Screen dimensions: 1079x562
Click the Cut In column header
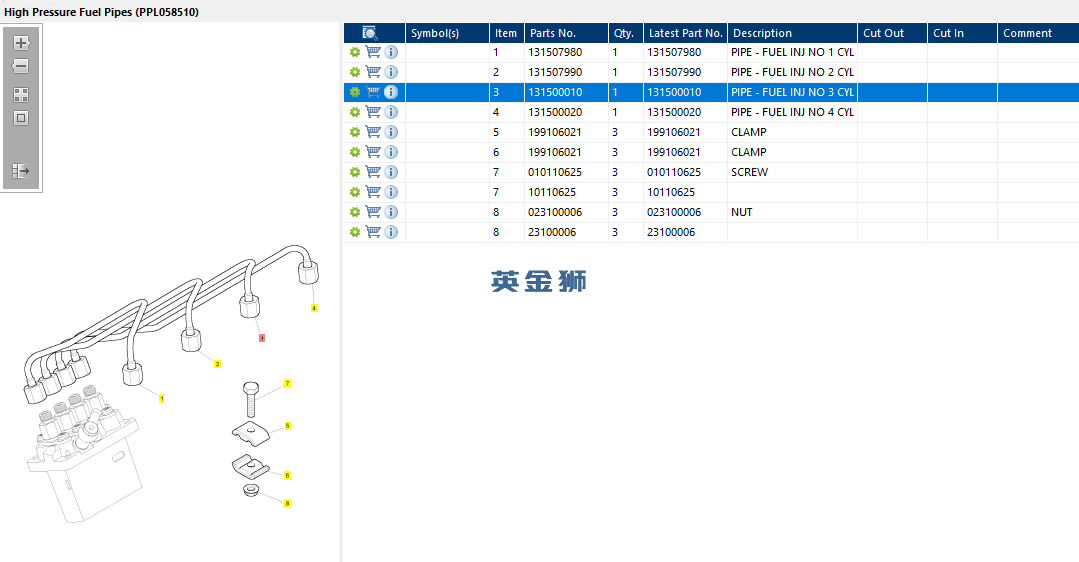click(963, 33)
